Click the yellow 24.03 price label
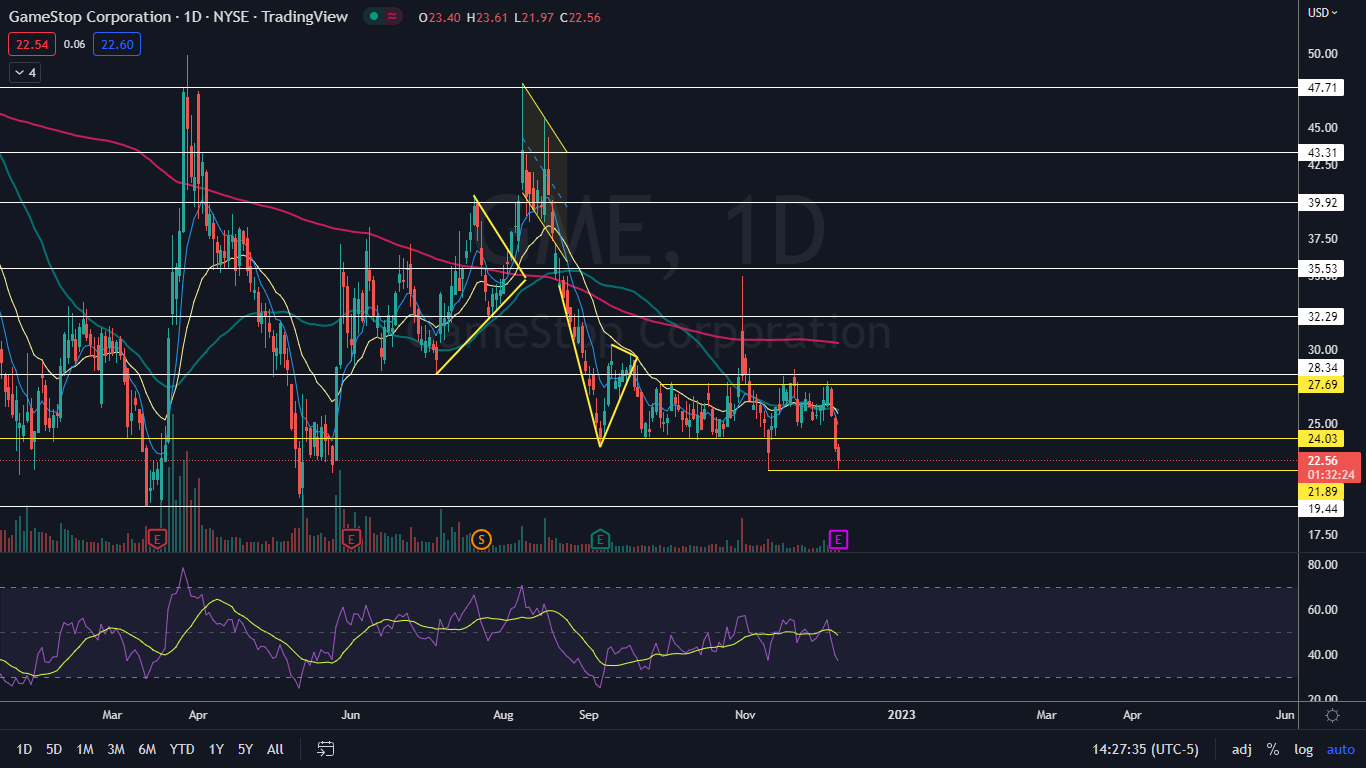The height and width of the screenshot is (768, 1366). click(x=1323, y=439)
